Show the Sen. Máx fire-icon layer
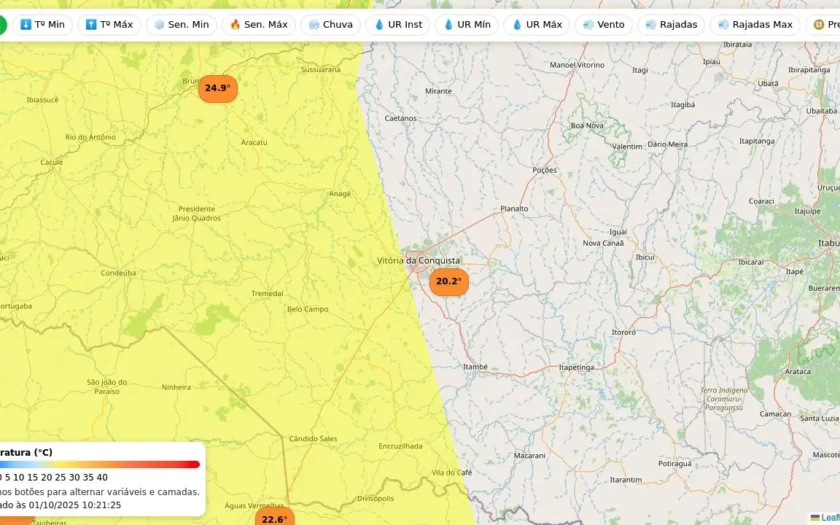Screen dimensions: 840x525 258,25
